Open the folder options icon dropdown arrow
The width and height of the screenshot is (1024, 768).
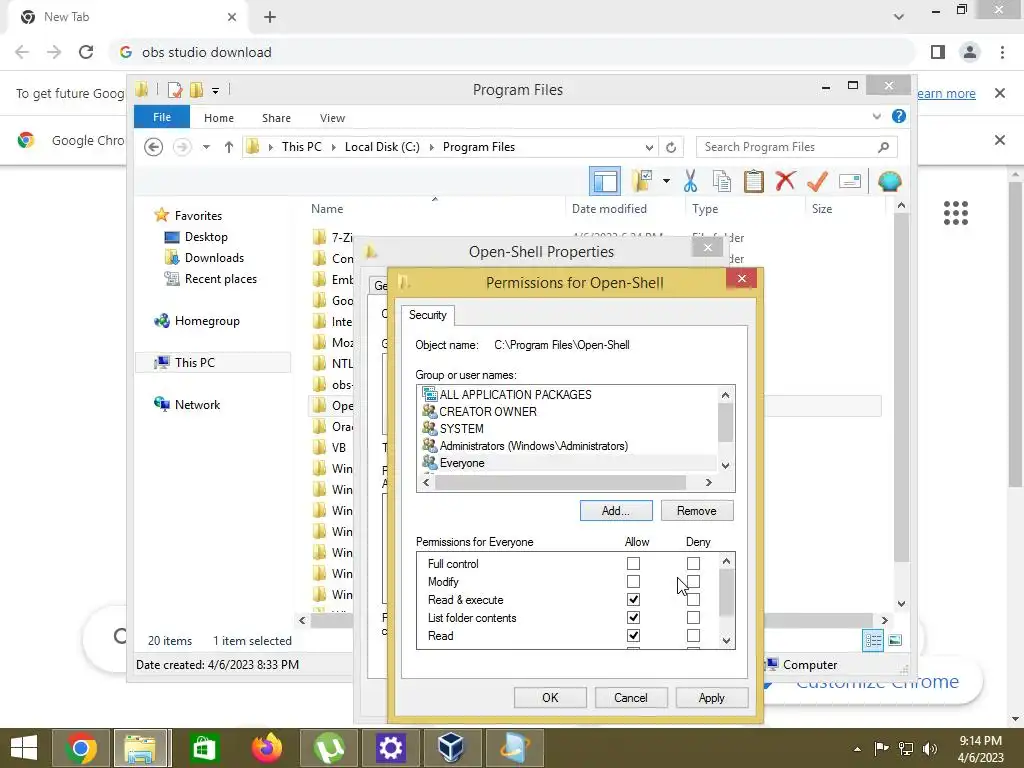click(666, 181)
